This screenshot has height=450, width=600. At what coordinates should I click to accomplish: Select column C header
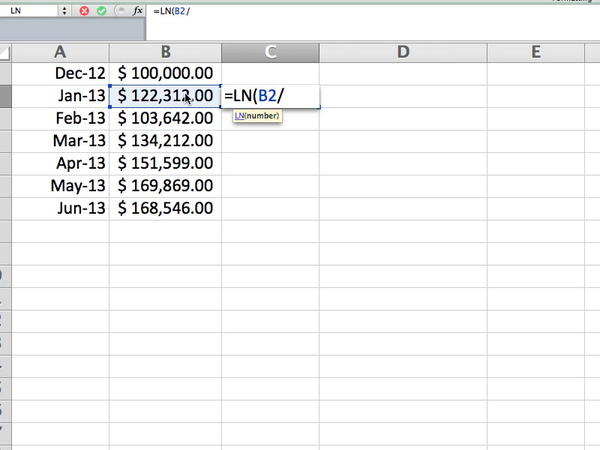[270, 52]
